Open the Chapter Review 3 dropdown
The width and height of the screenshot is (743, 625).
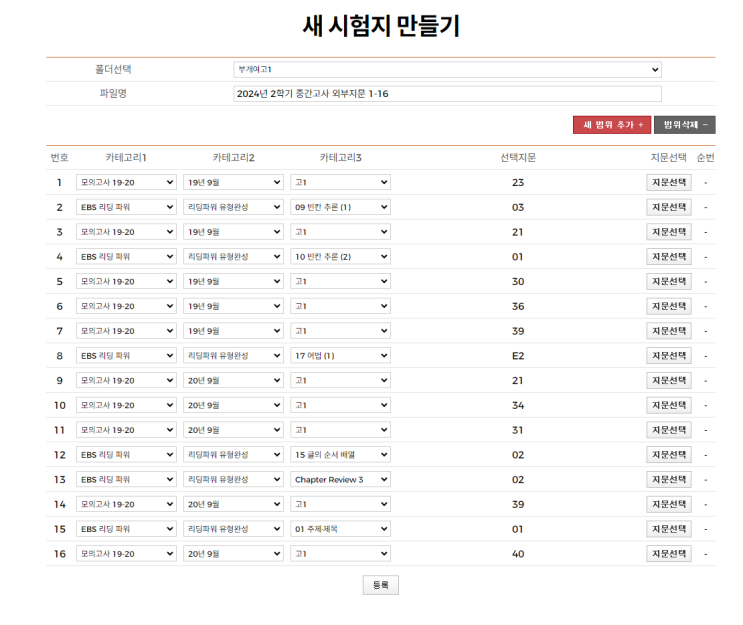[x=340, y=479]
